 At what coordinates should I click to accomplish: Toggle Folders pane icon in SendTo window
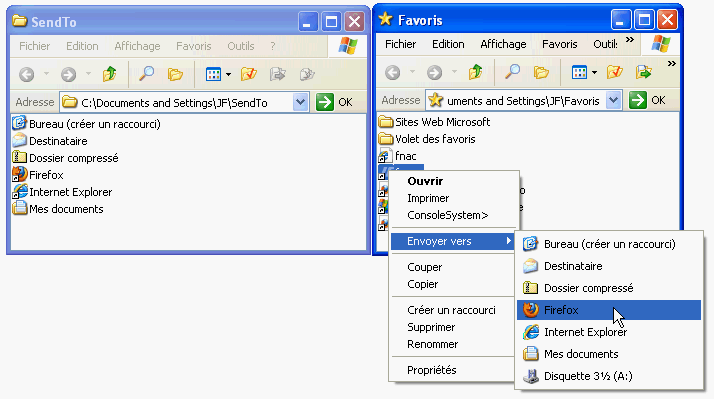pos(175,74)
